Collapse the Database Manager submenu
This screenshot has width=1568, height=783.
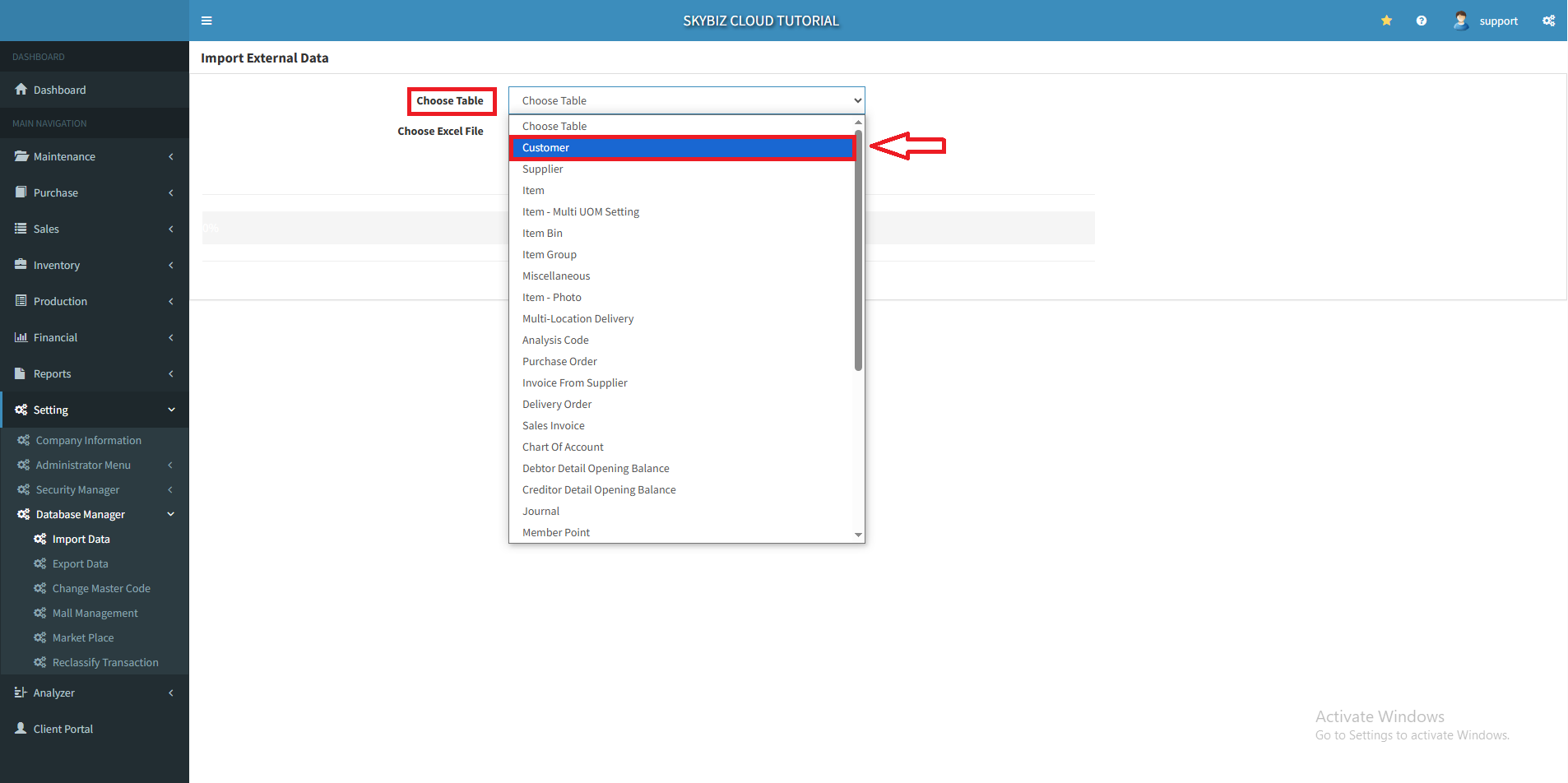point(94,514)
